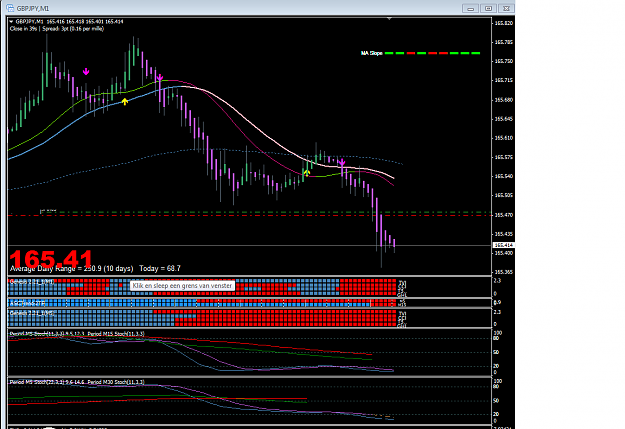625x429 pixels.
Task: Click the current price tag 165.414 on scale
Action: click(504, 245)
